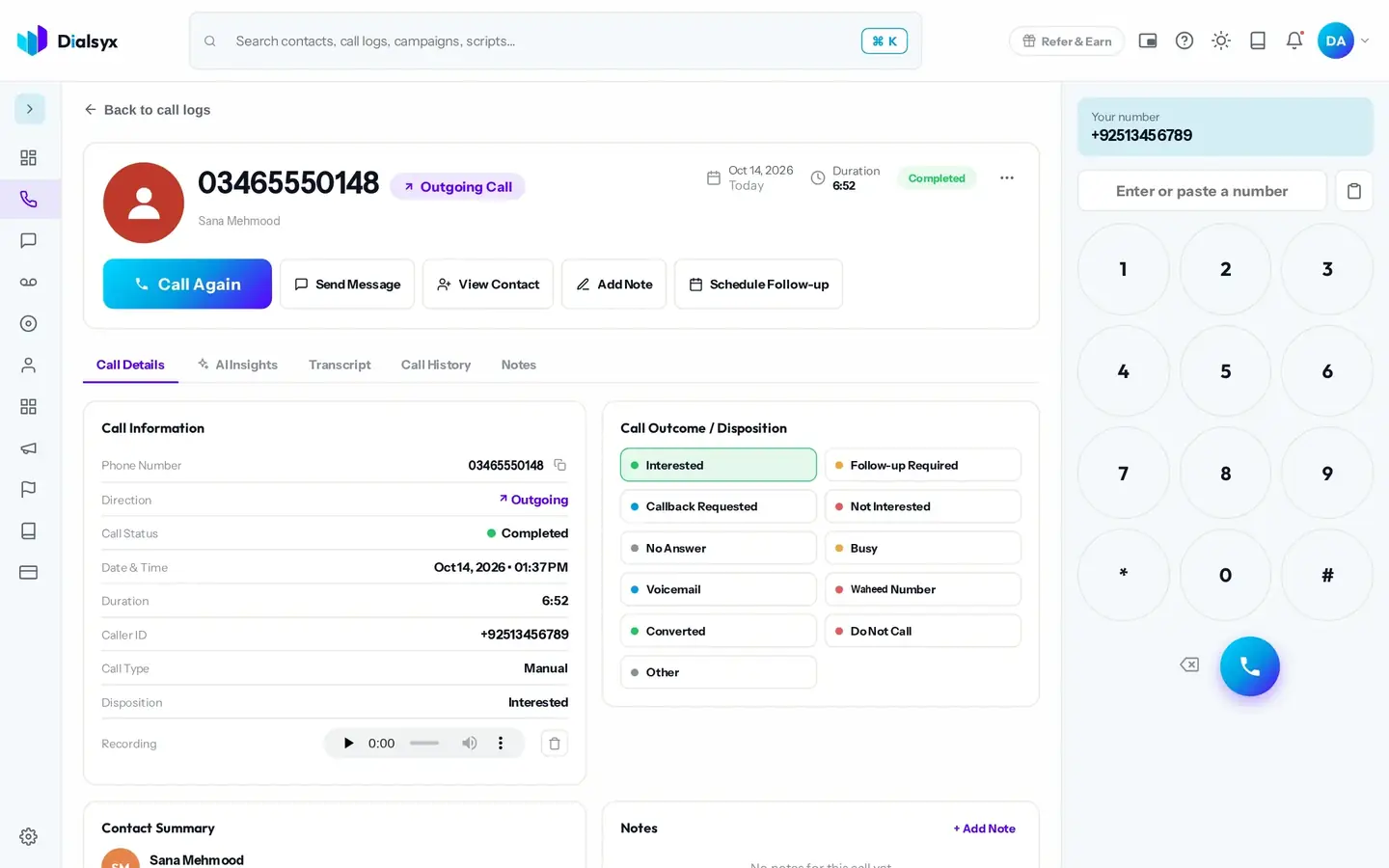View notifications bell

(x=1294, y=41)
